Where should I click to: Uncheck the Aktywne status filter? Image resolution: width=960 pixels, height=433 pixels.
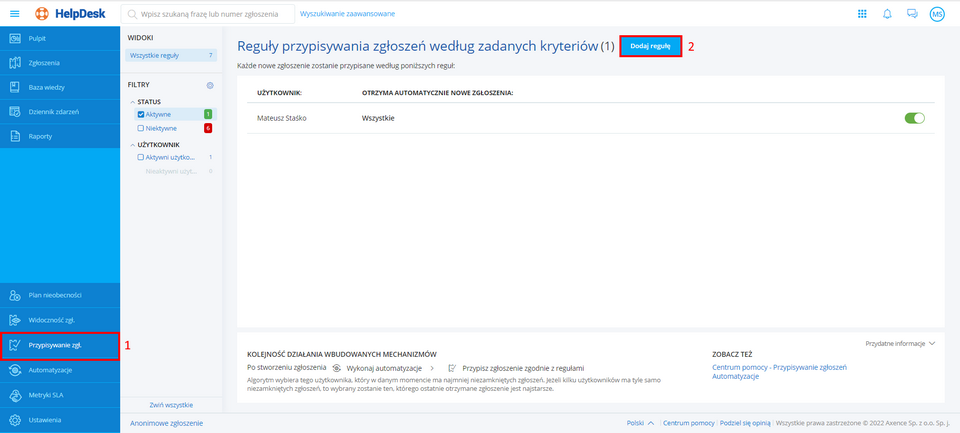pyautogui.click(x=141, y=115)
